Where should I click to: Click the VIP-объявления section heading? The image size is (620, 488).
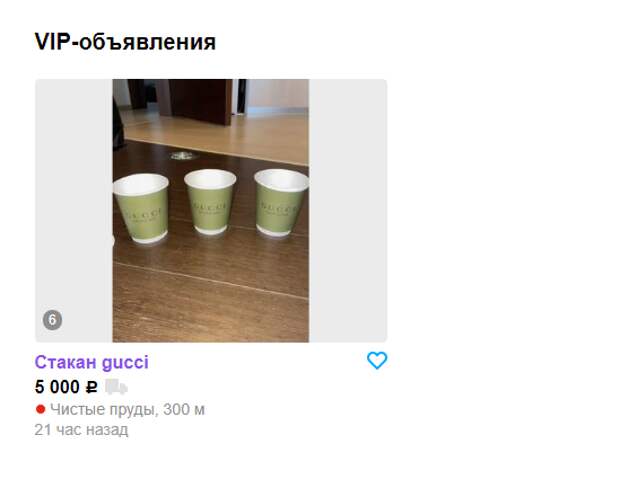click(x=125, y=42)
